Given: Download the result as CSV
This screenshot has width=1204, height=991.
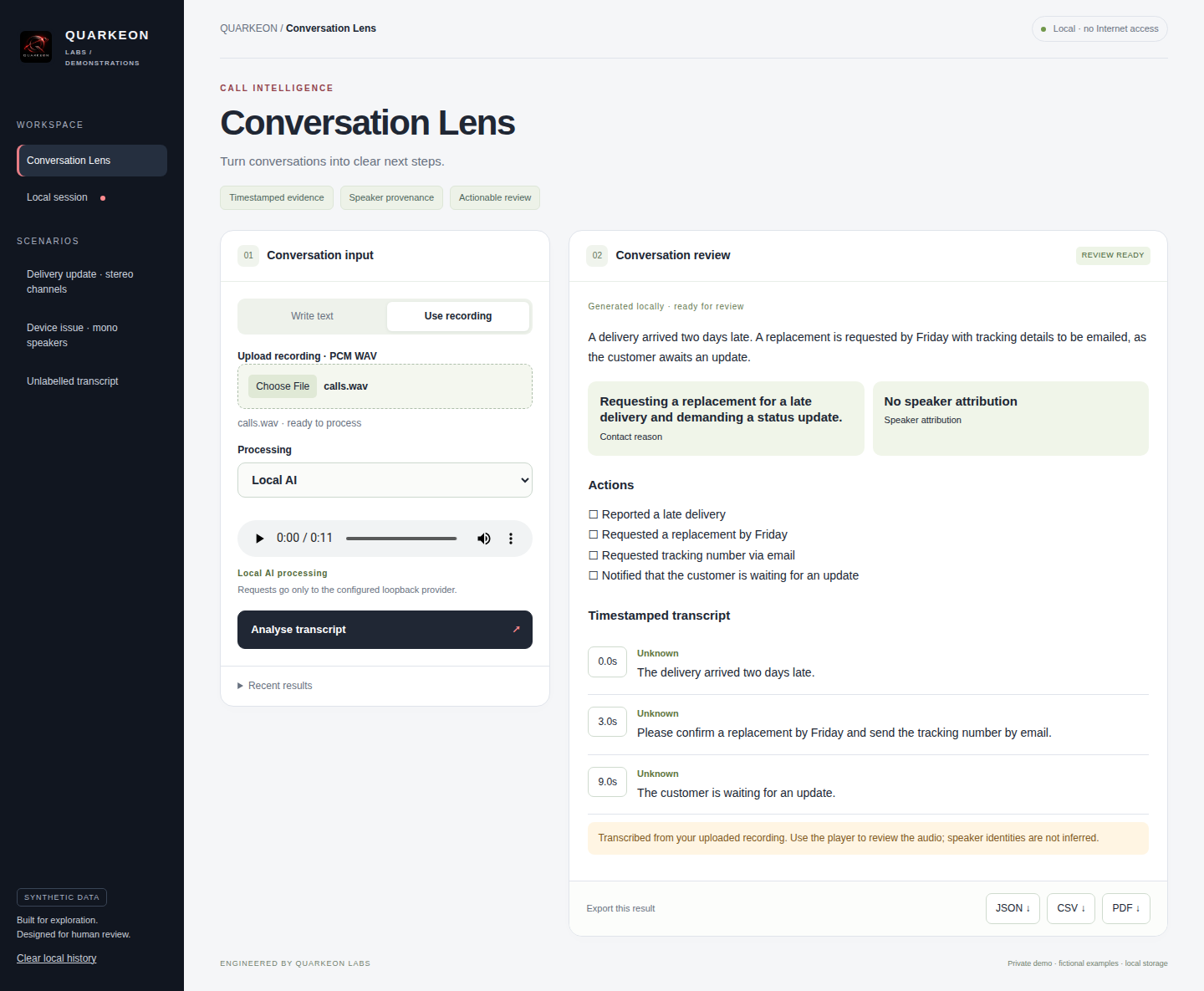Looking at the screenshot, I should pyautogui.click(x=1071, y=908).
